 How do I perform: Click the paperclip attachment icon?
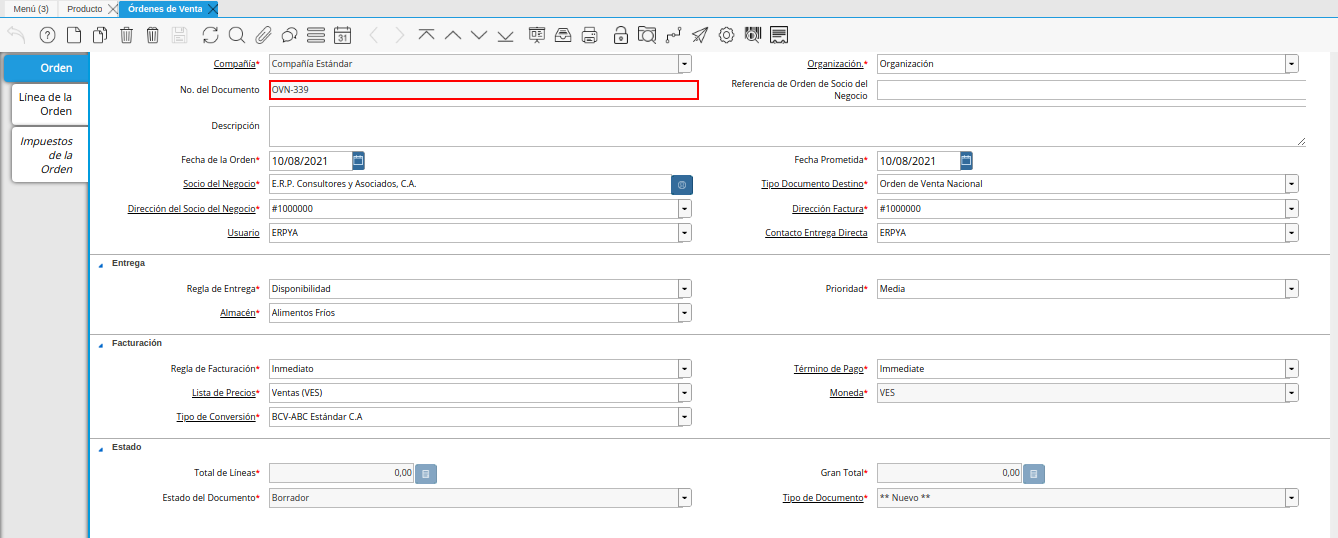click(x=263, y=35)
